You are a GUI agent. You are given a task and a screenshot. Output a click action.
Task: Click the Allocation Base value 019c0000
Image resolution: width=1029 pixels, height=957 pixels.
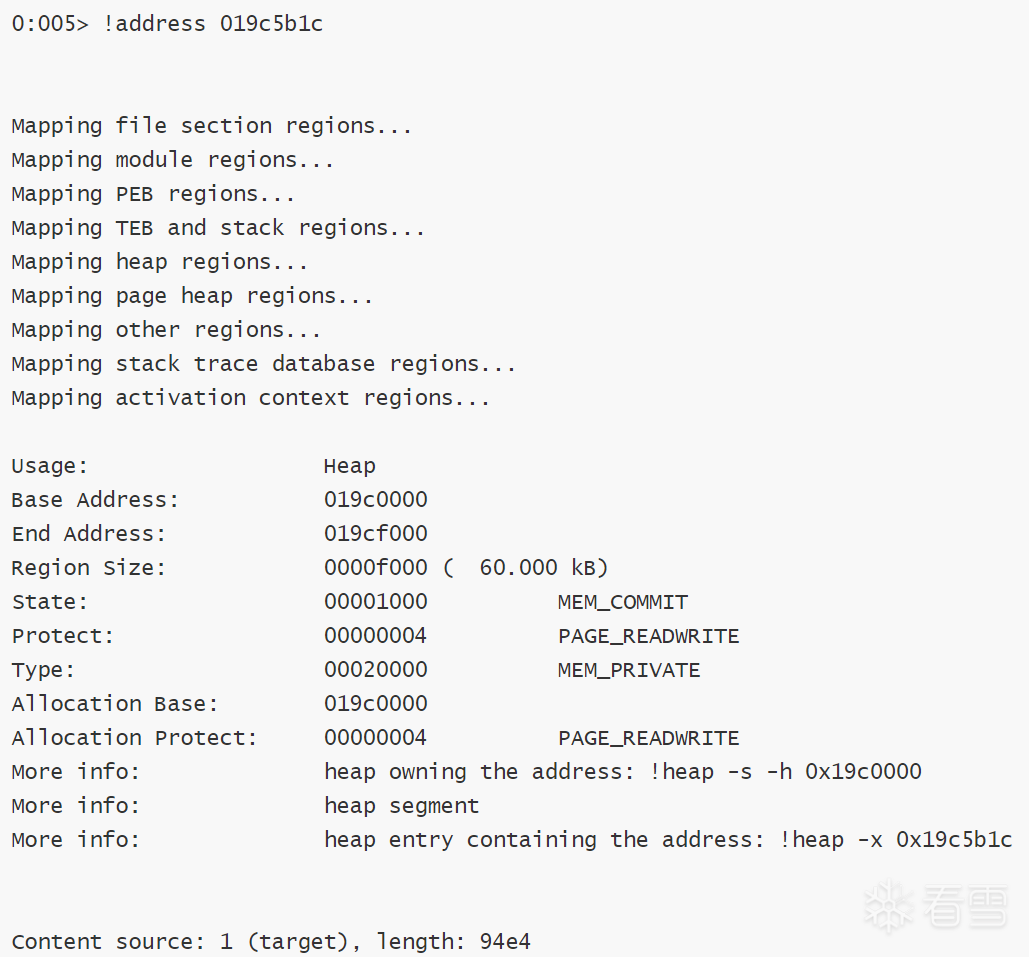pos(375,704)
